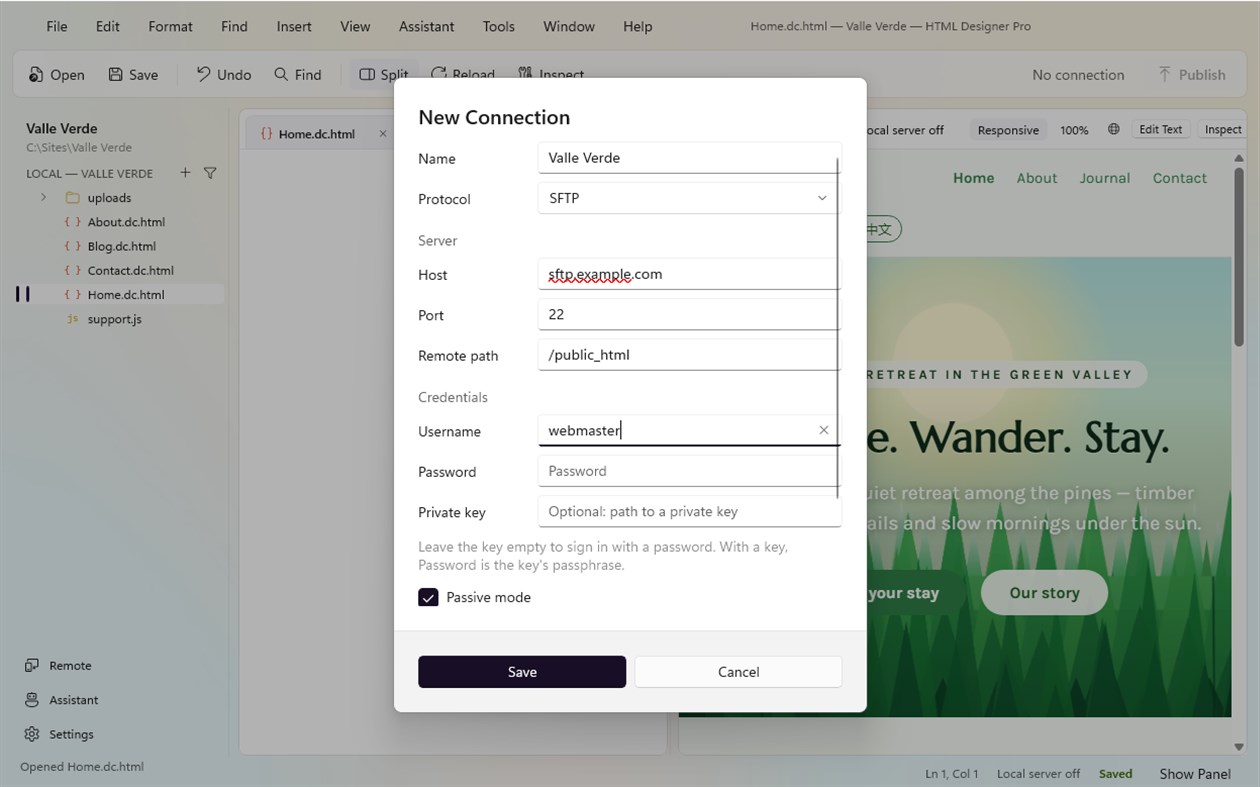Screen dimensions: 1260x787
Task: Click the Inspect toolbar icon
Action: pyautogui.click(x=526, y=75)
